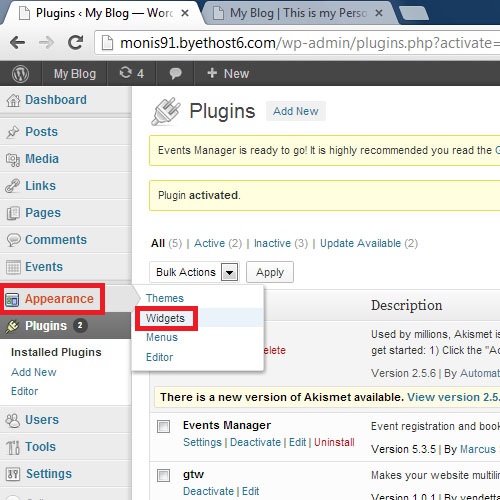Open Tools section in sidebar
Image resolution: width=500 pixels, height=500 pixels.
(40, 447)
